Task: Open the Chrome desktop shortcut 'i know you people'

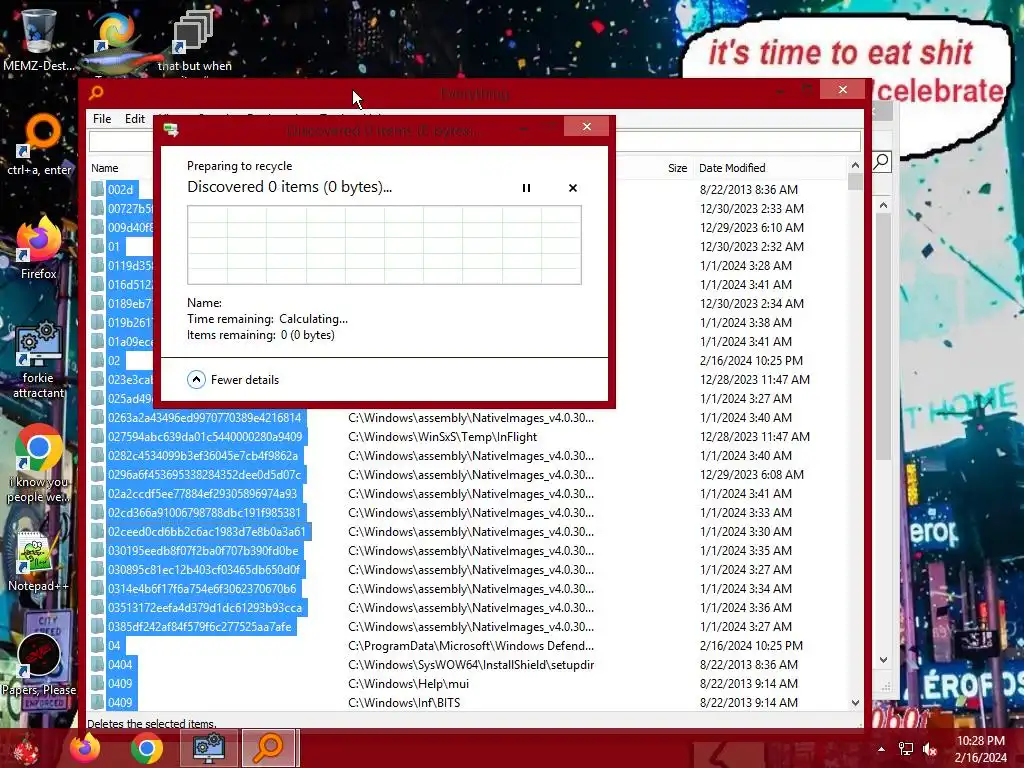Action: click(x=39, y=464)
